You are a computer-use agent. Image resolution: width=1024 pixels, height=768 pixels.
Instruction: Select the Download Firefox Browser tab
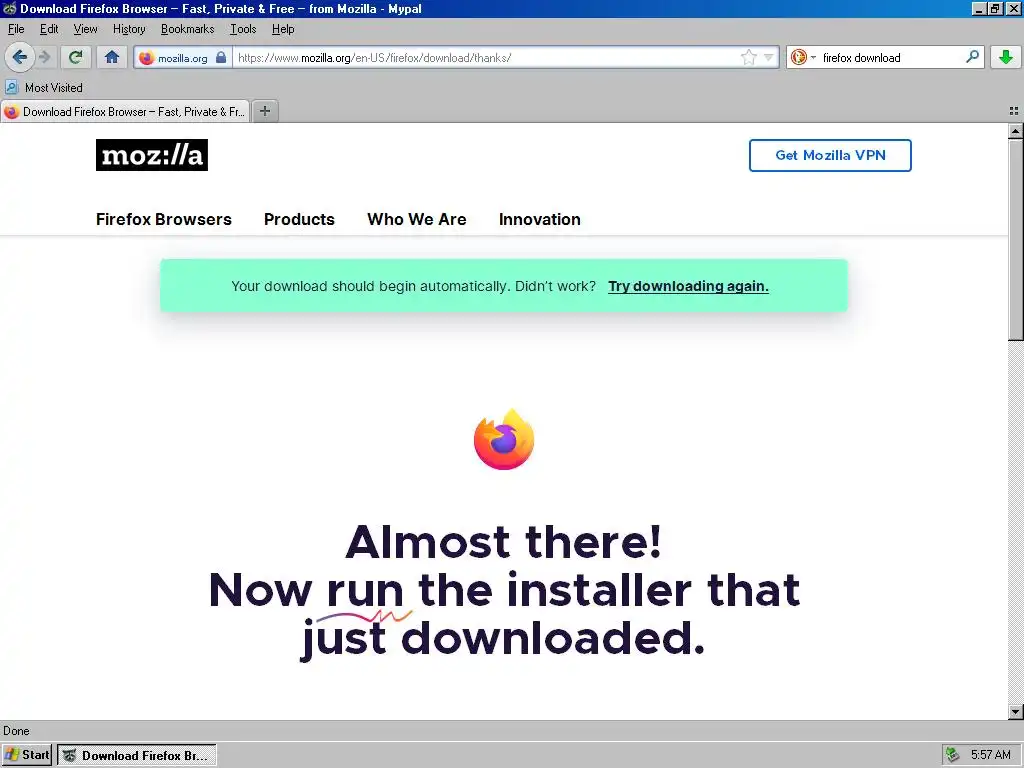point(125,112)
